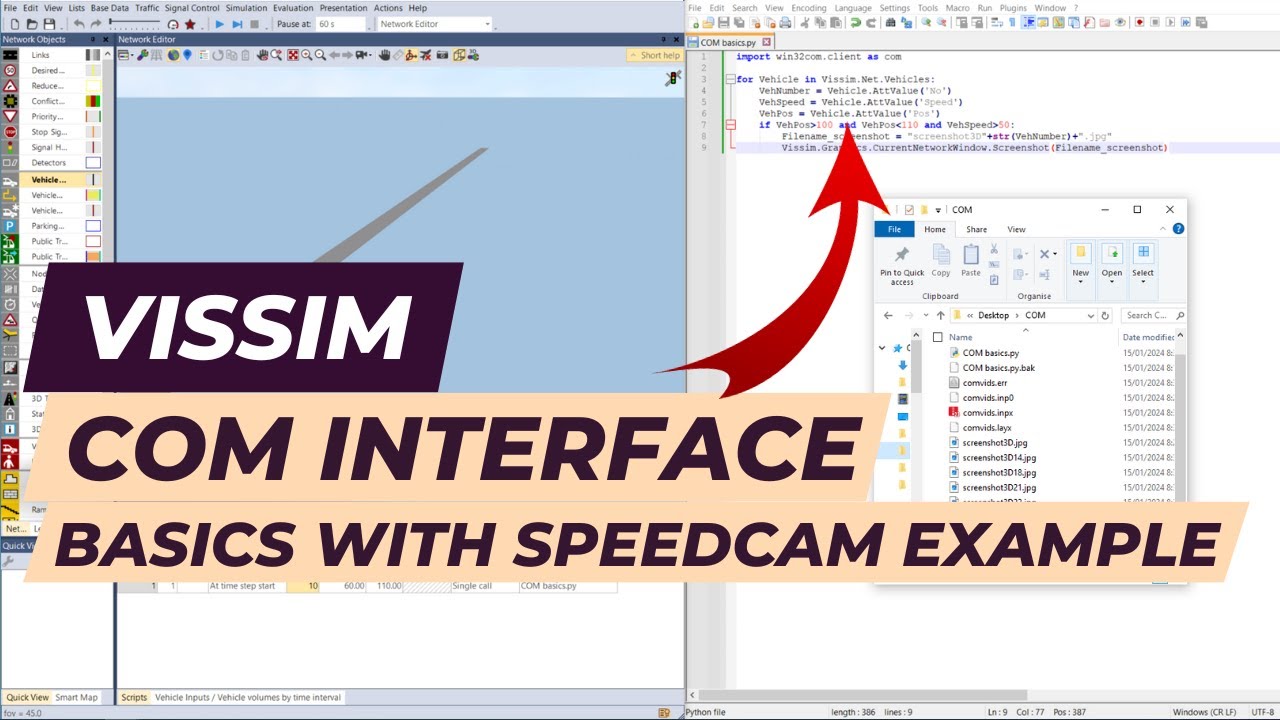Click Notepad++ Record macro icon
The height and width of the screenshot is (720, 1280).
coord(1139,23)
